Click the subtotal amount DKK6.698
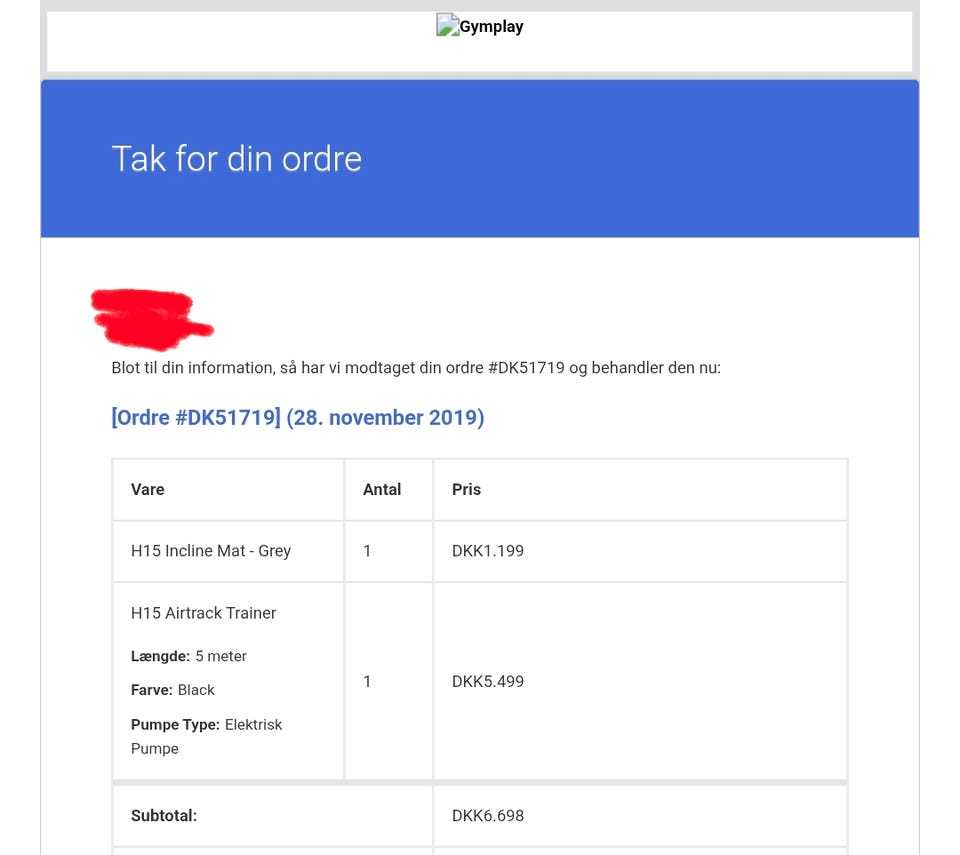Screen dimensions: 960x855 tap(488, 816)
